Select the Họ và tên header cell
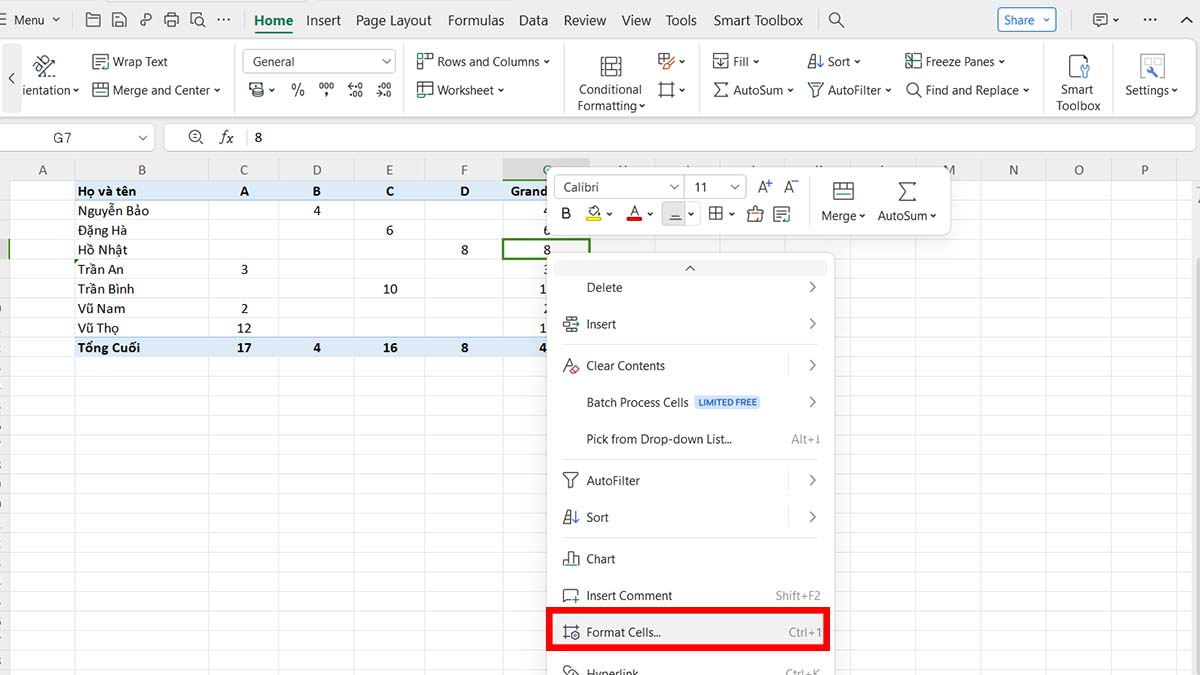Image resolution: width=1200 pixels, height=675 pixels. pos(142,191)
